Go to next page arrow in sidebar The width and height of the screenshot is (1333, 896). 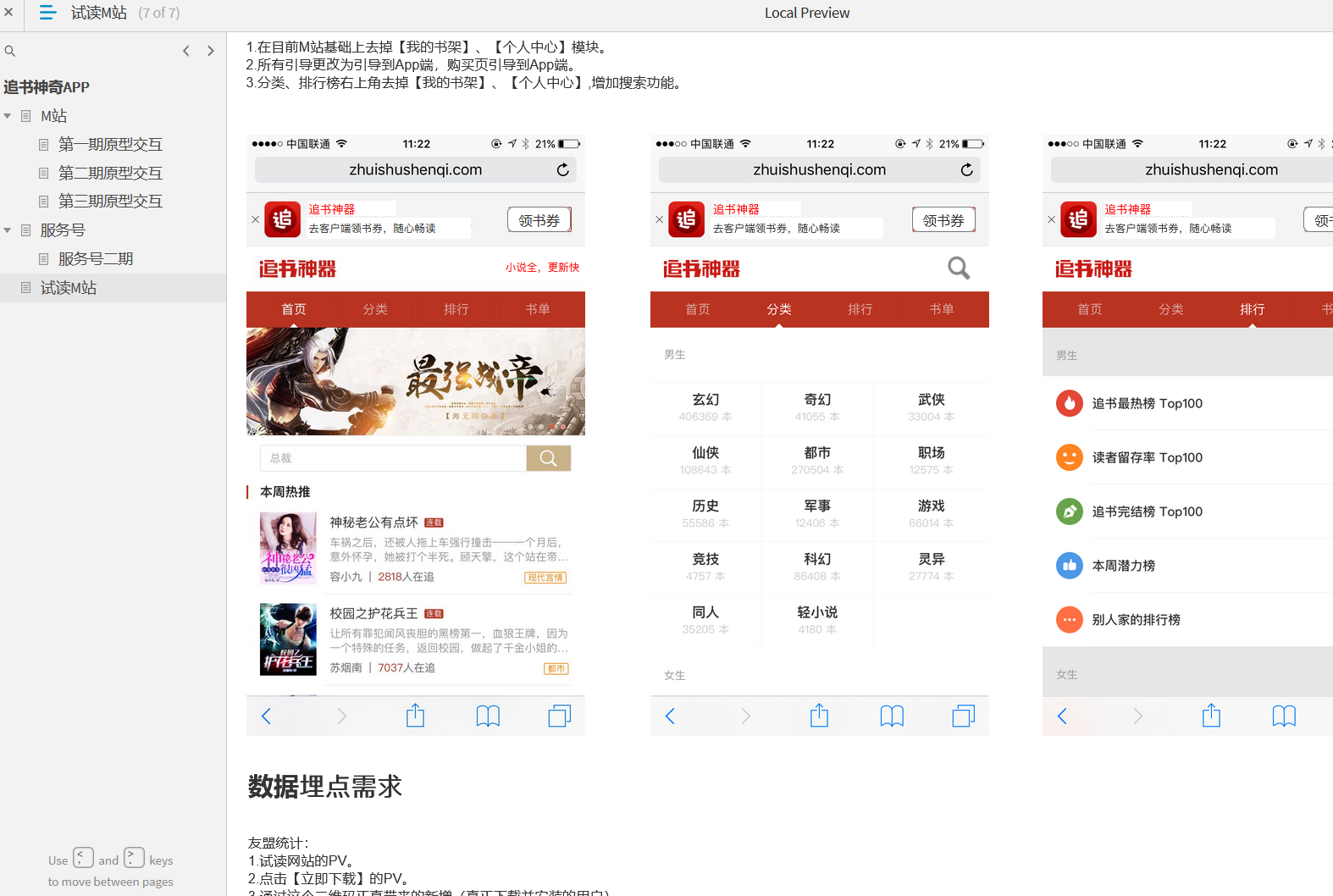tap(211, 51)
